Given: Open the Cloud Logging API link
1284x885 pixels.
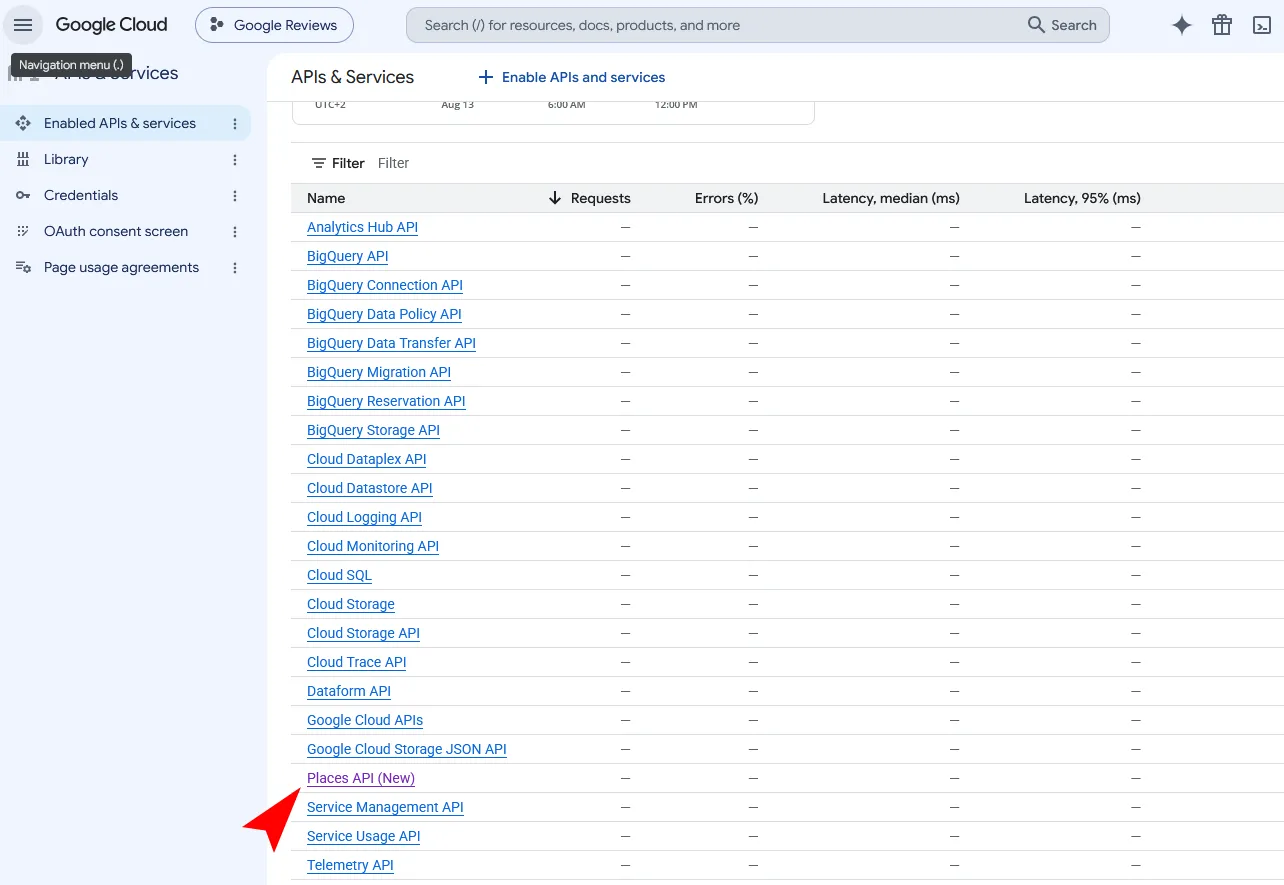Looking at the screenshot, I should (364, 518).
